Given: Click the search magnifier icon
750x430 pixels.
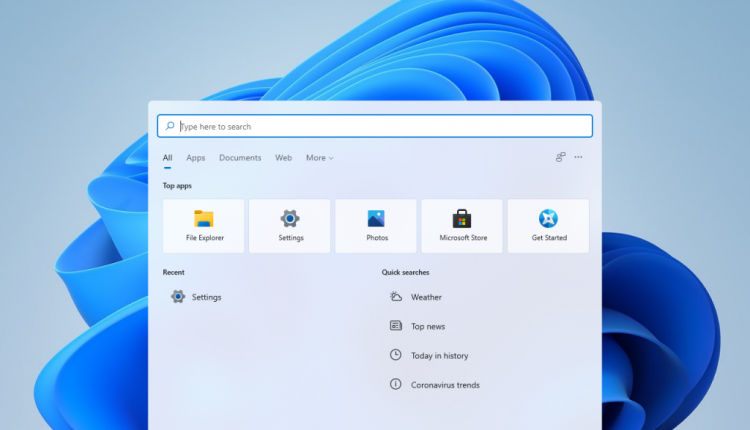Looking at the screenshot, I should (170, 127).
